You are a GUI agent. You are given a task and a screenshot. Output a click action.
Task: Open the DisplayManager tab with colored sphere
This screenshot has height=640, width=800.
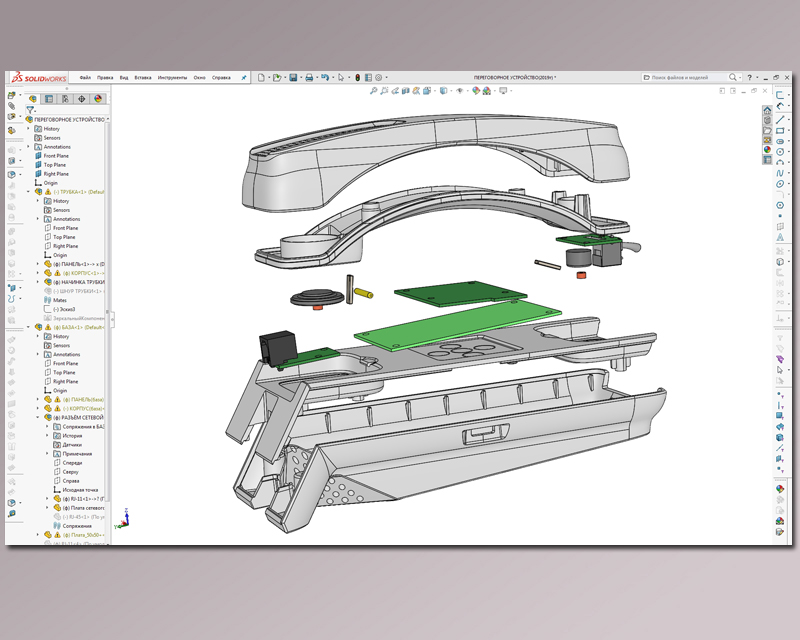[98, 99]
